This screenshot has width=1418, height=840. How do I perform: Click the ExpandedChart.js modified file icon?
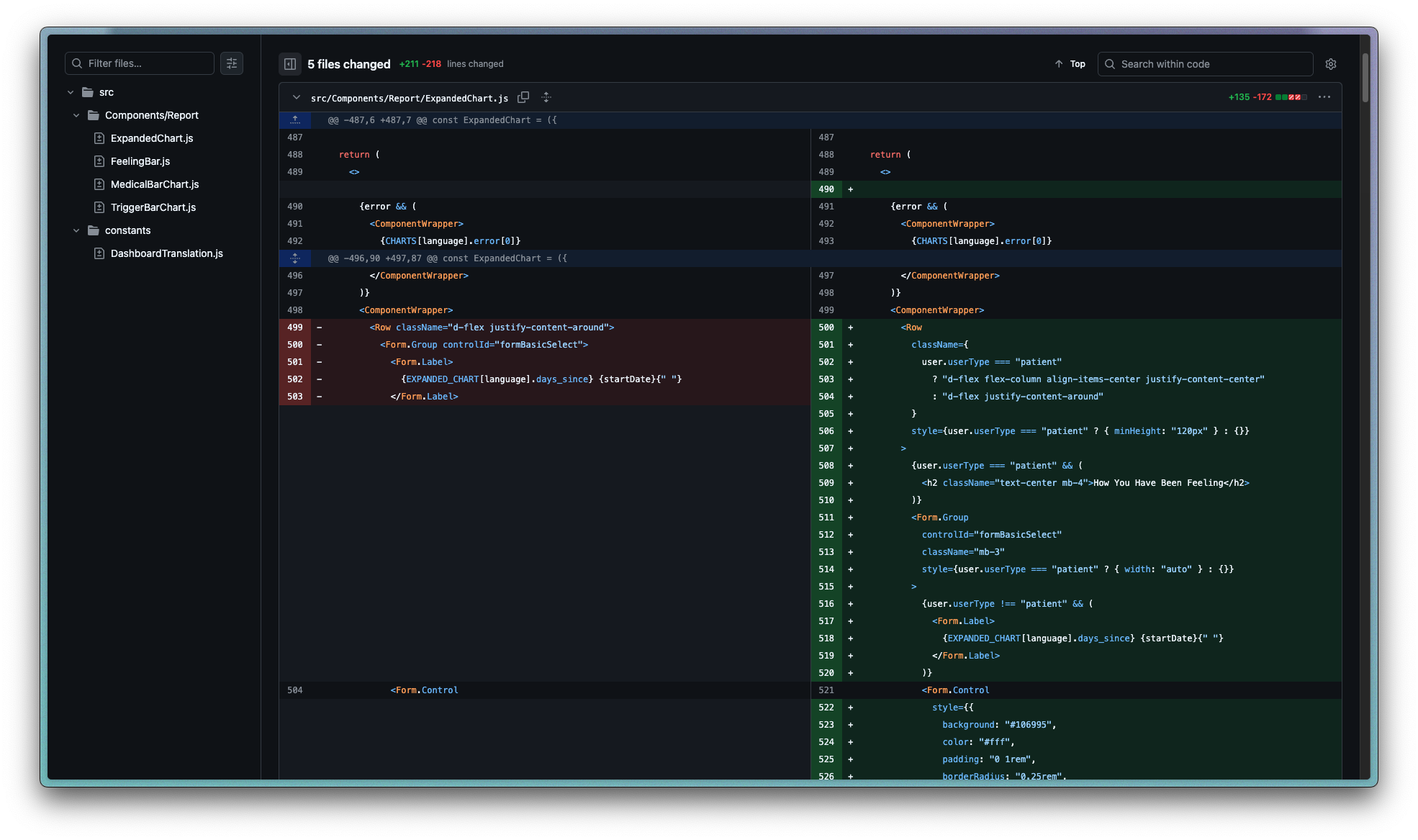(99, 138)
